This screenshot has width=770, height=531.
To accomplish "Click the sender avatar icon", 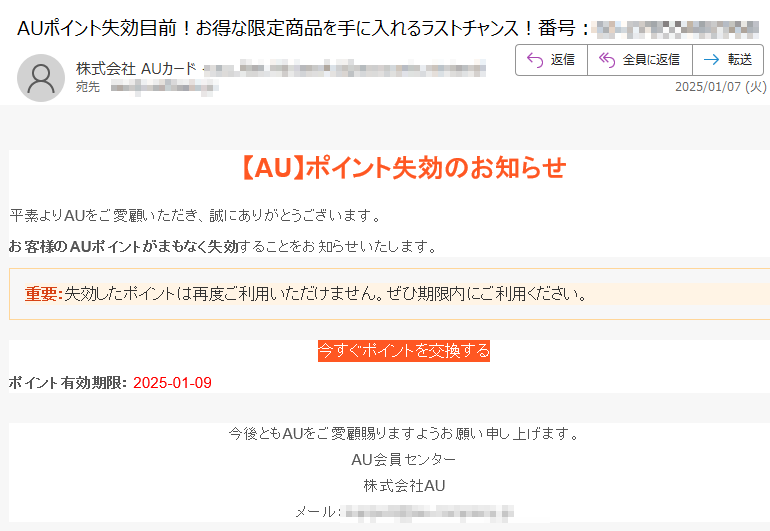I will click(x=41, y=78).
